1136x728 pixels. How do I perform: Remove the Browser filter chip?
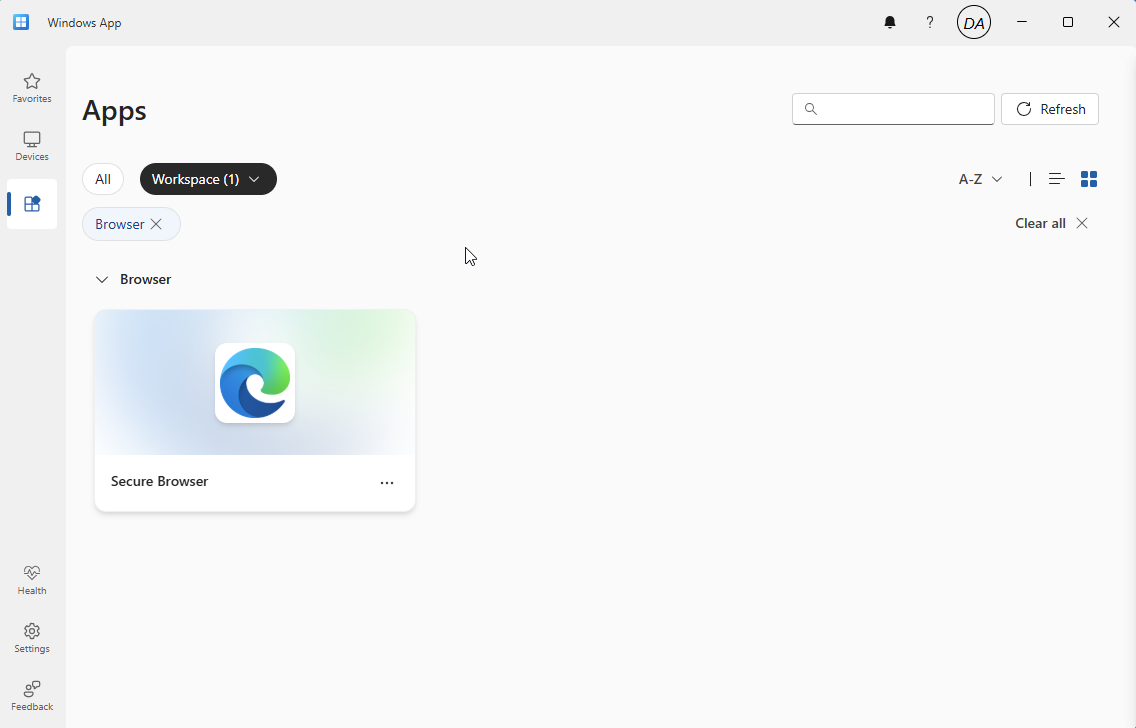click(156, 224)
